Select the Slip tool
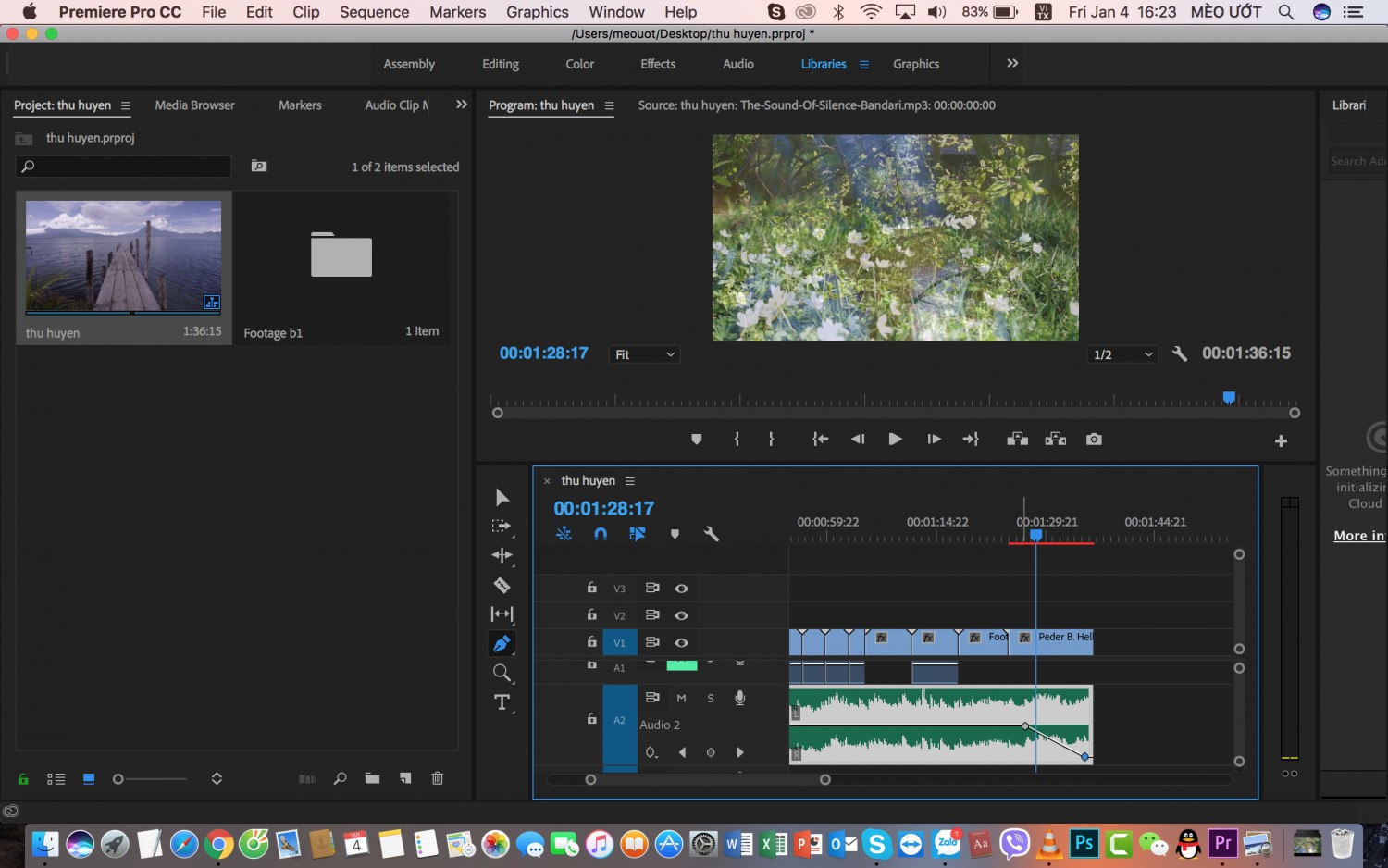 click(x=502, y=614)
